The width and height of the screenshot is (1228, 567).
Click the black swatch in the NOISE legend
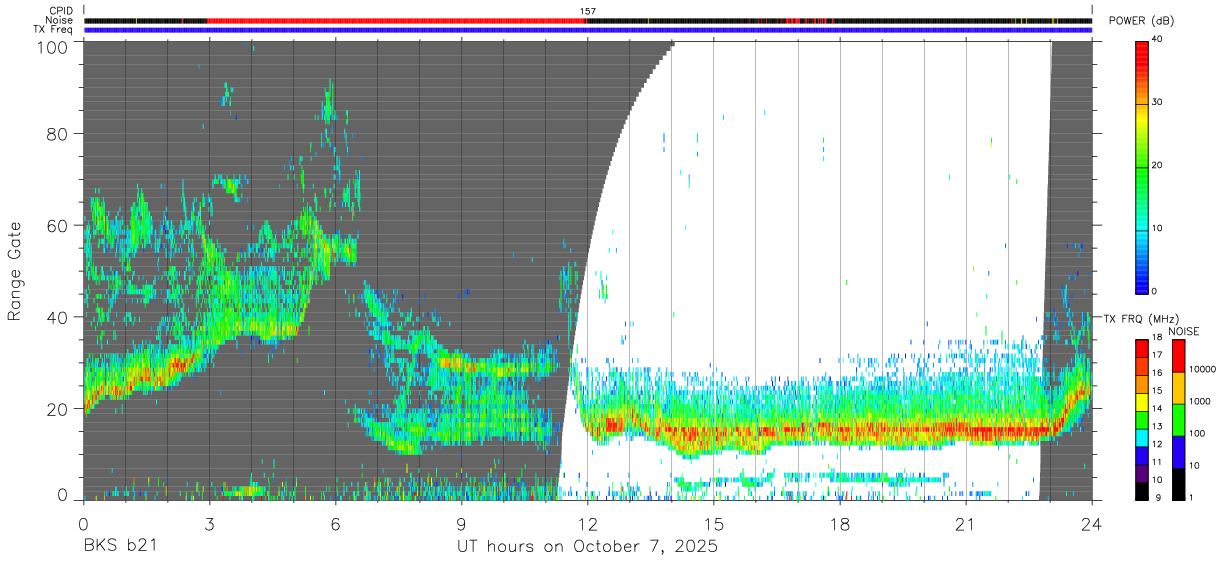point(1180,484)
